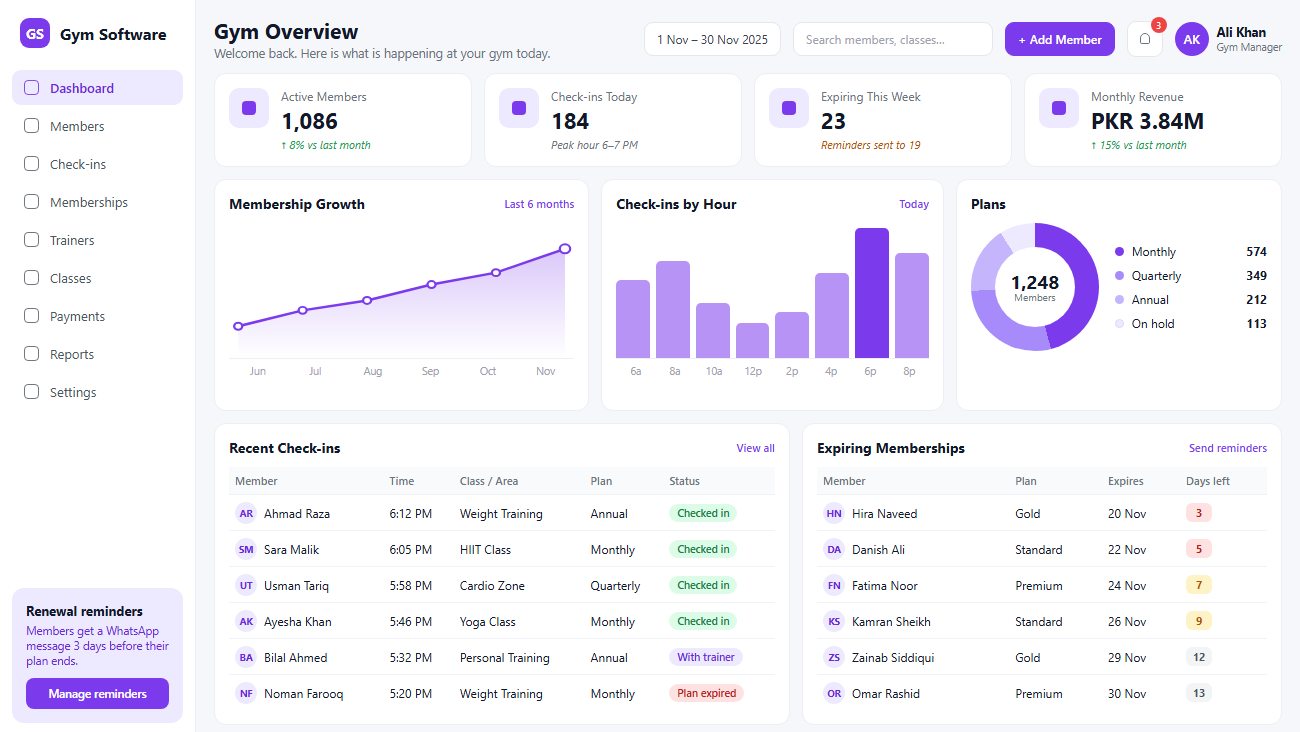
Task: Click the Active Members card icon
Action: pyautogui.click(x=249, y=108)
